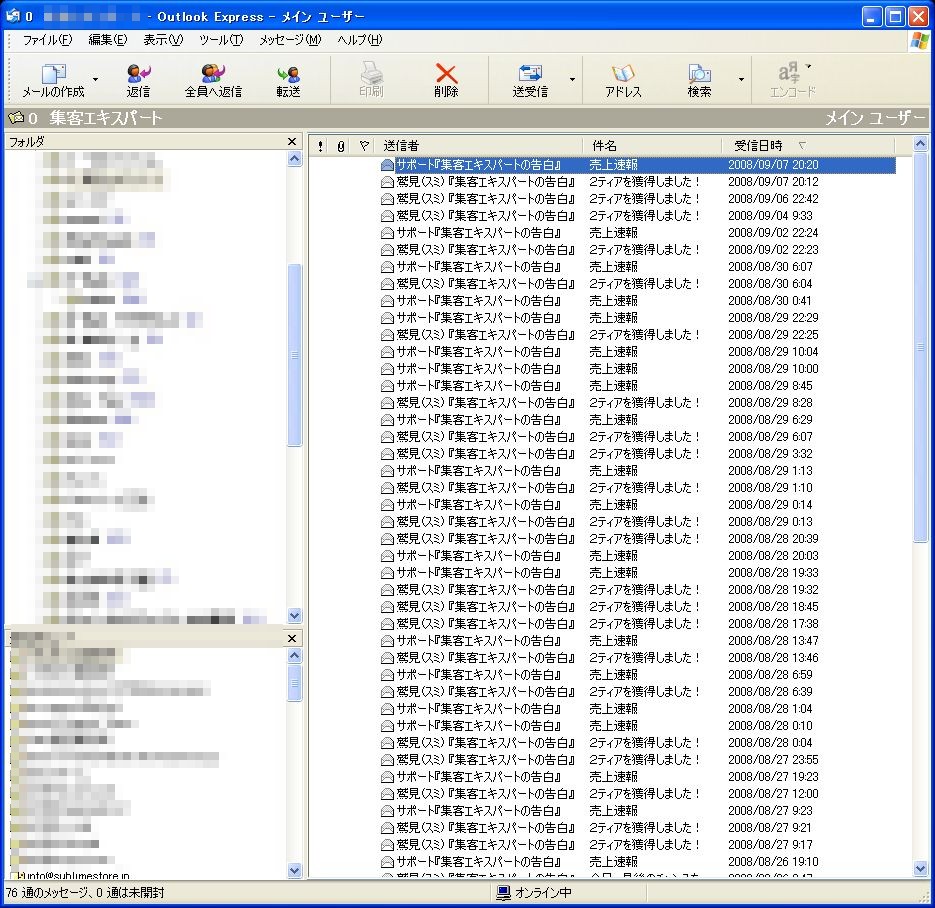This screenshot has height=908, width=935.
Task: Click the メールの作成 (Create Mail) icon
Action: [x=53, y=80]
